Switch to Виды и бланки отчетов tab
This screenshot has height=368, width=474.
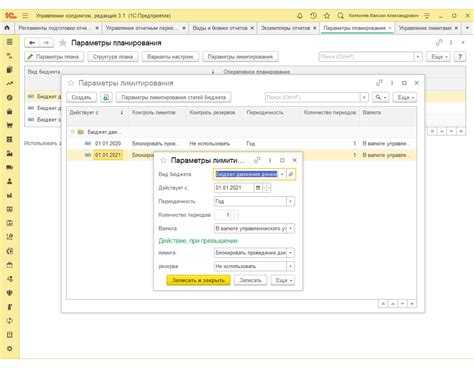coord(220,28)
